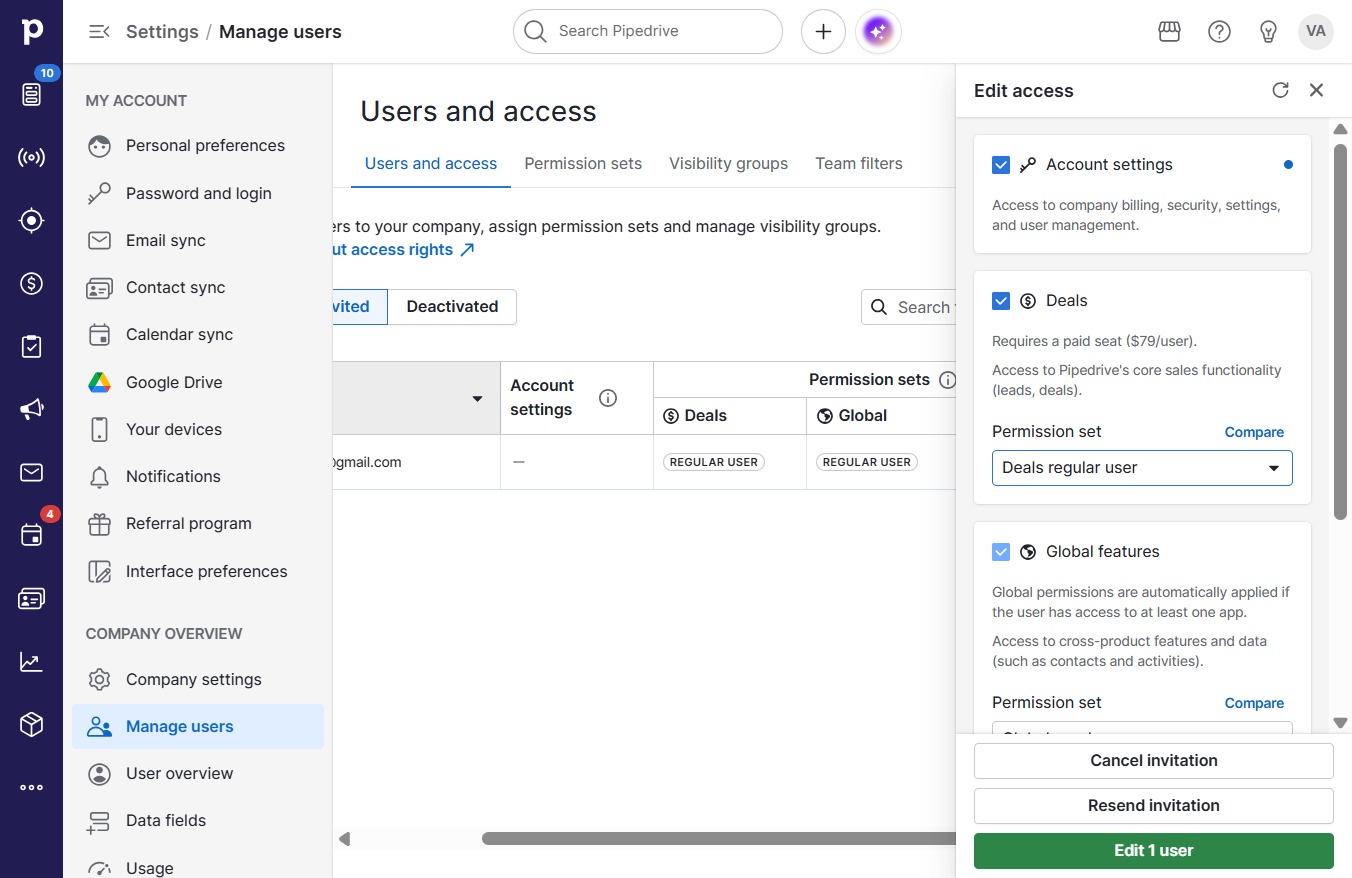Go to Calendar sync settings
The height and width of the screenshot is (878, 1352).
click(x=198, y=335)
